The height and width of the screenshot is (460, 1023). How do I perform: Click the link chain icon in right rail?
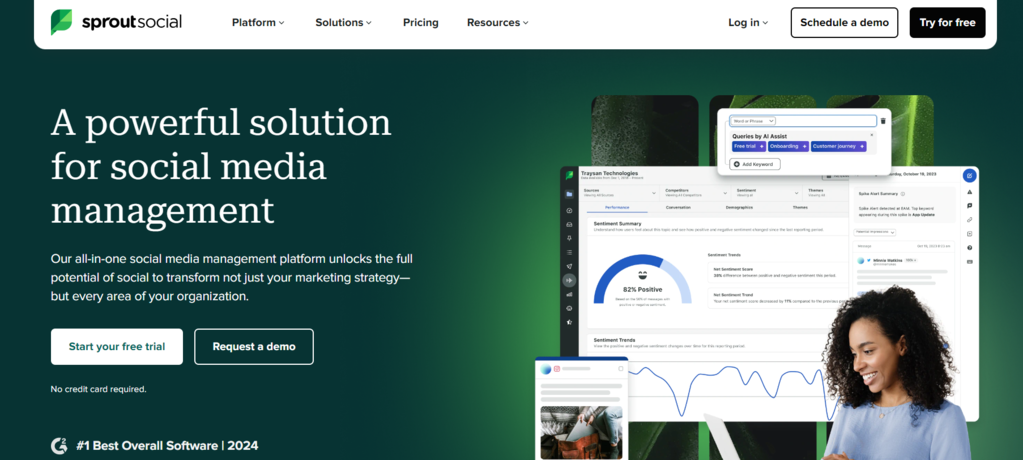point(970,220)
